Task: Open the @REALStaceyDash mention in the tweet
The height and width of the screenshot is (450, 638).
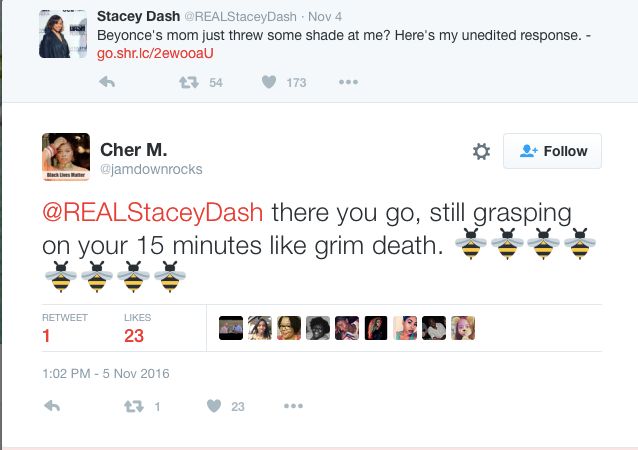Action: coord(153,214)
